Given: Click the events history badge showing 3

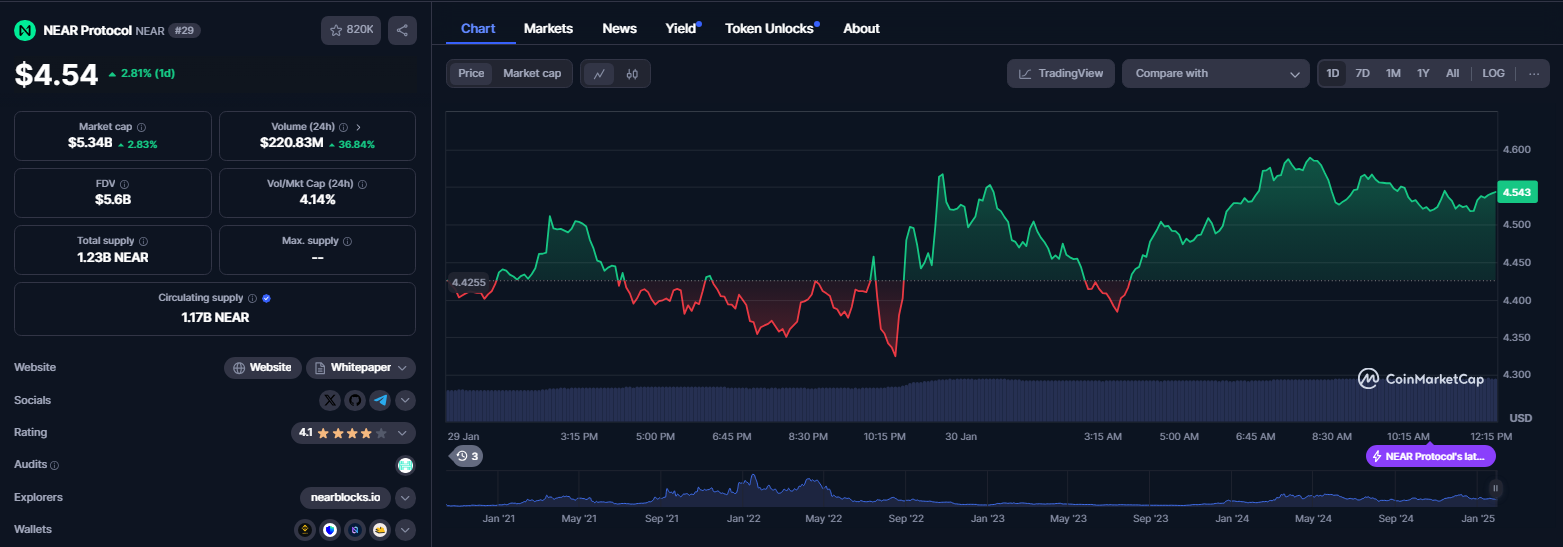Looking at the screenshot, I should [x=467, y=456].
